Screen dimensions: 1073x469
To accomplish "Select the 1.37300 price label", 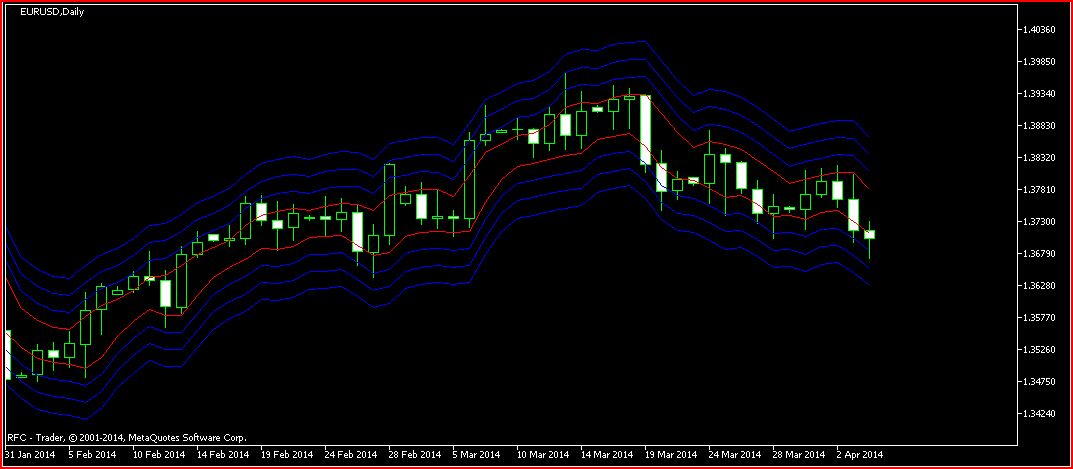I will click(x=1039, y=222).
